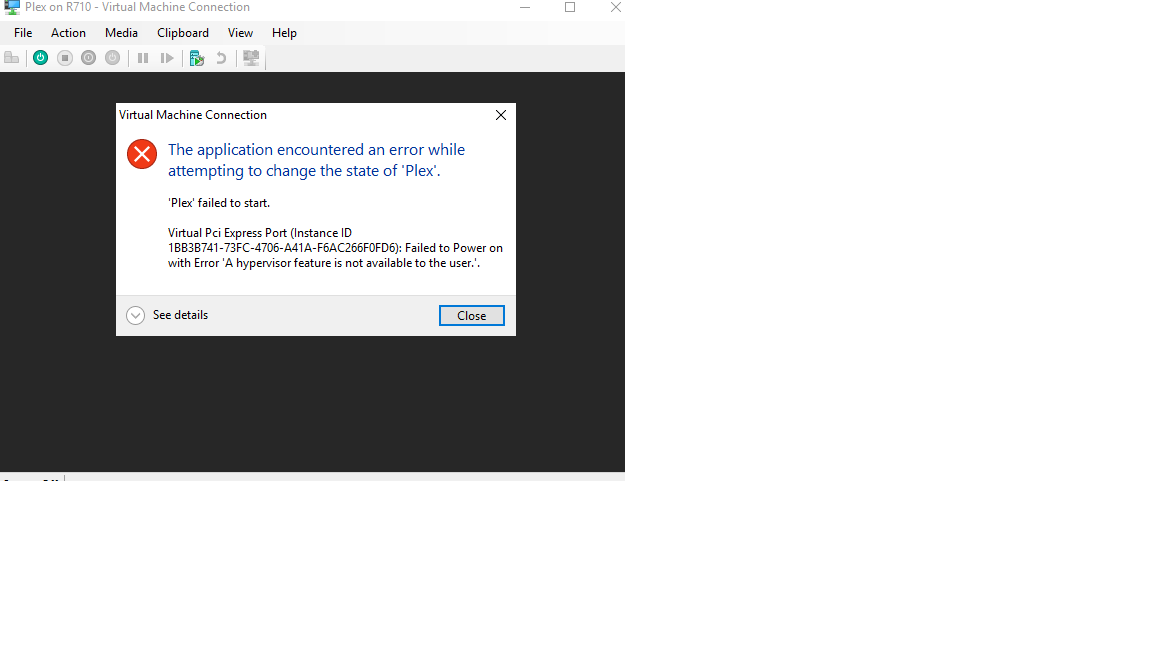Viewport: 1152px width, 648px height.
Task: Open the File menu
Action: [x=23, y=33]
